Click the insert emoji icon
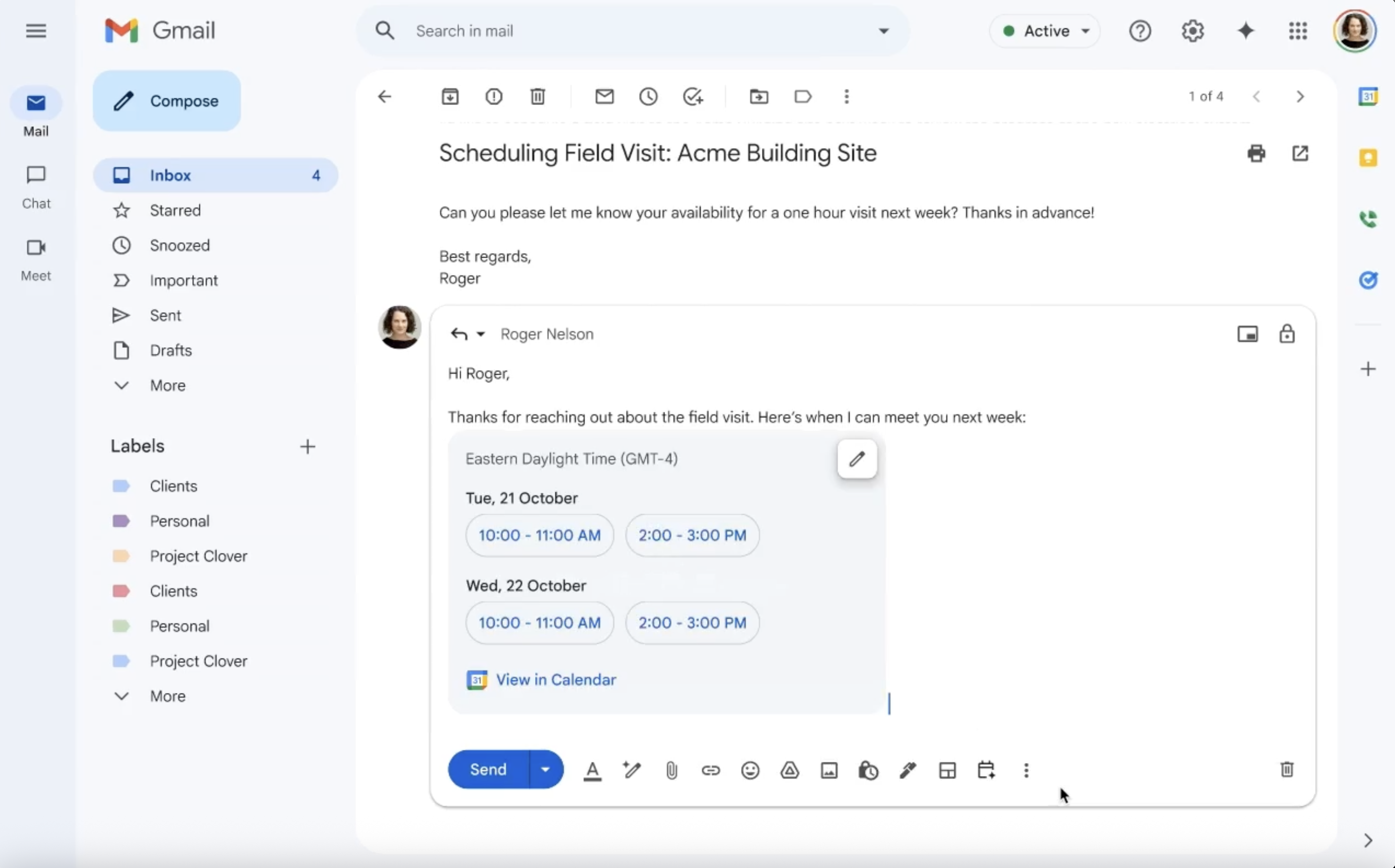This screenshot has width=1395, height=868. pyautogui.click(x=750, y=770)
